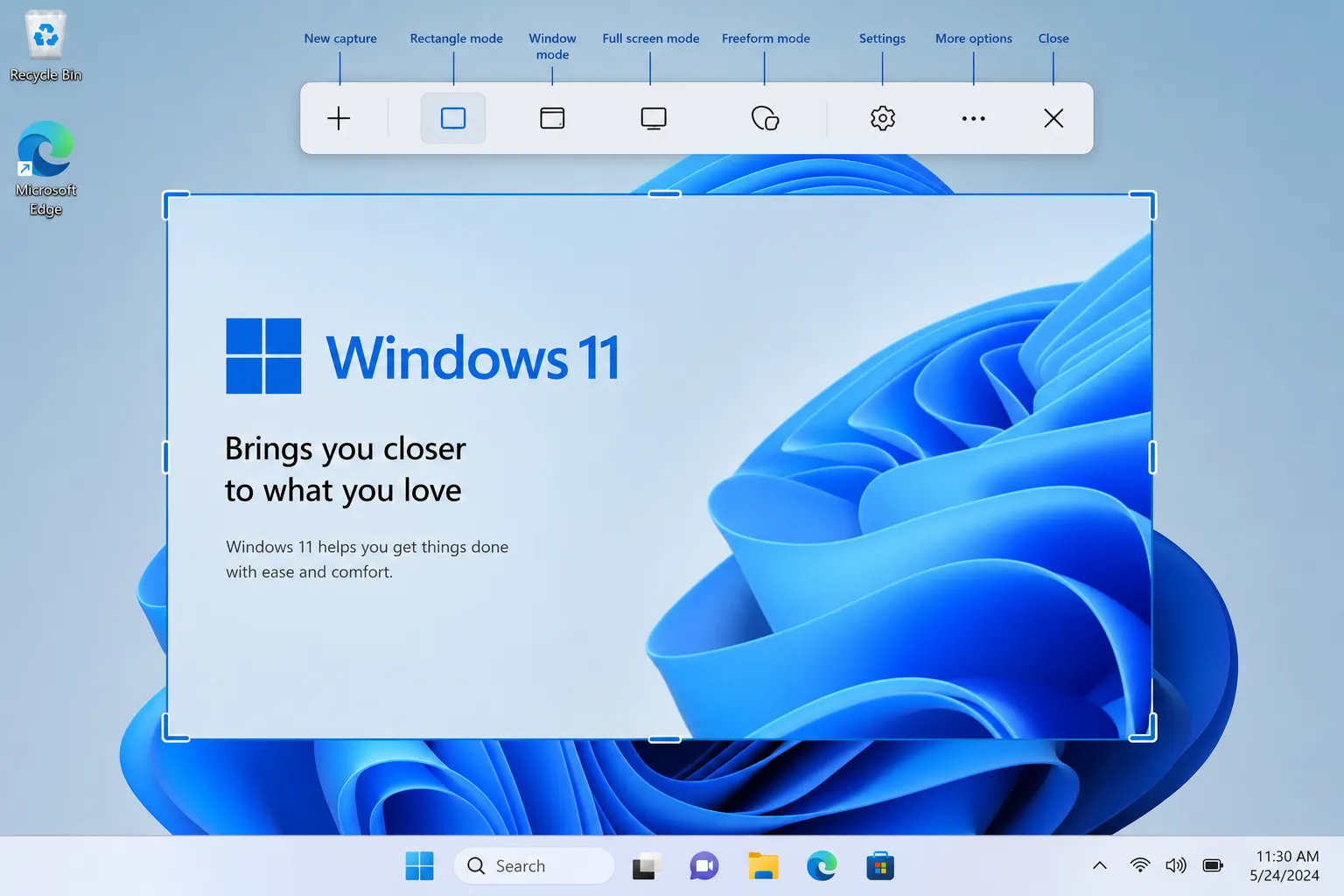Image resolution: width=1344 pixels, height=896 pixels.
Task: Launch Teams Chat from taskbar
Action: point(703,866)
